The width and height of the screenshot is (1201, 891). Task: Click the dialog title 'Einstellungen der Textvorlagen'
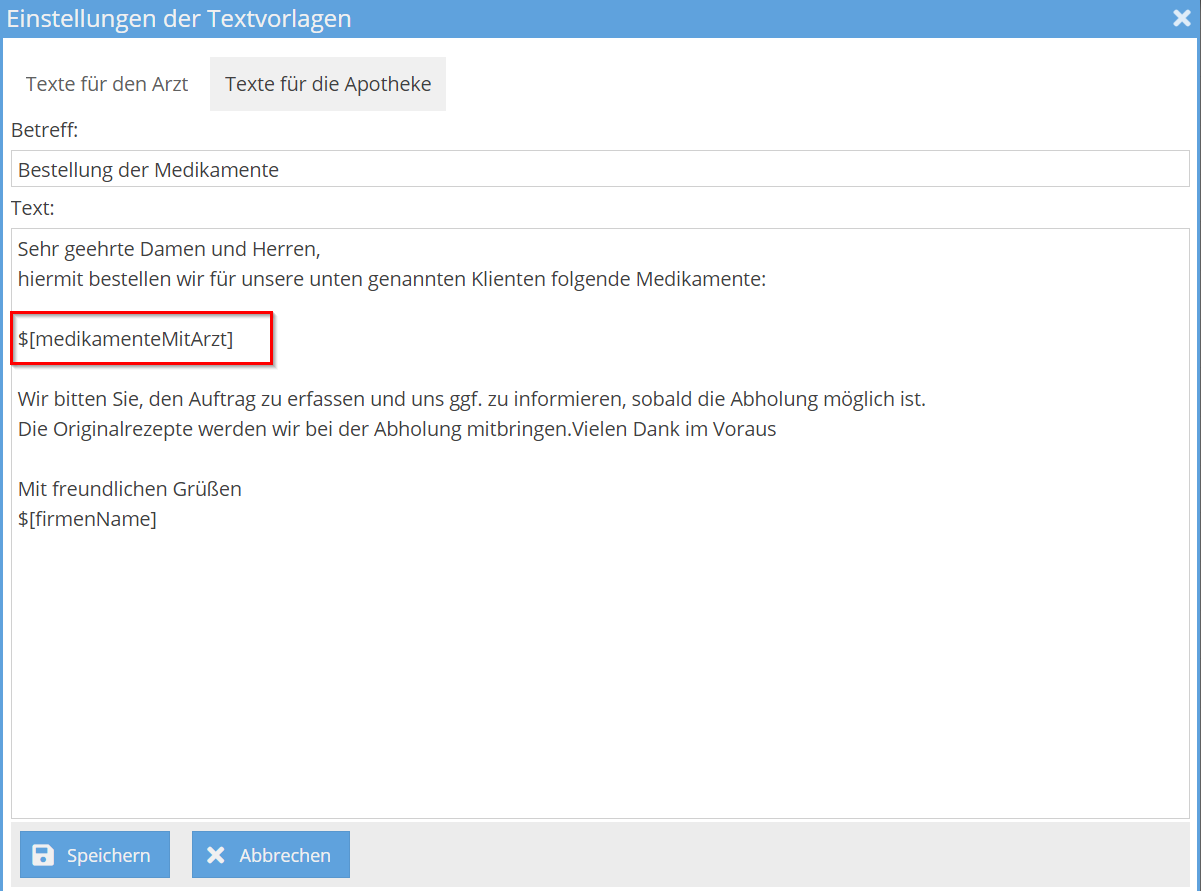tap(180, 19)
